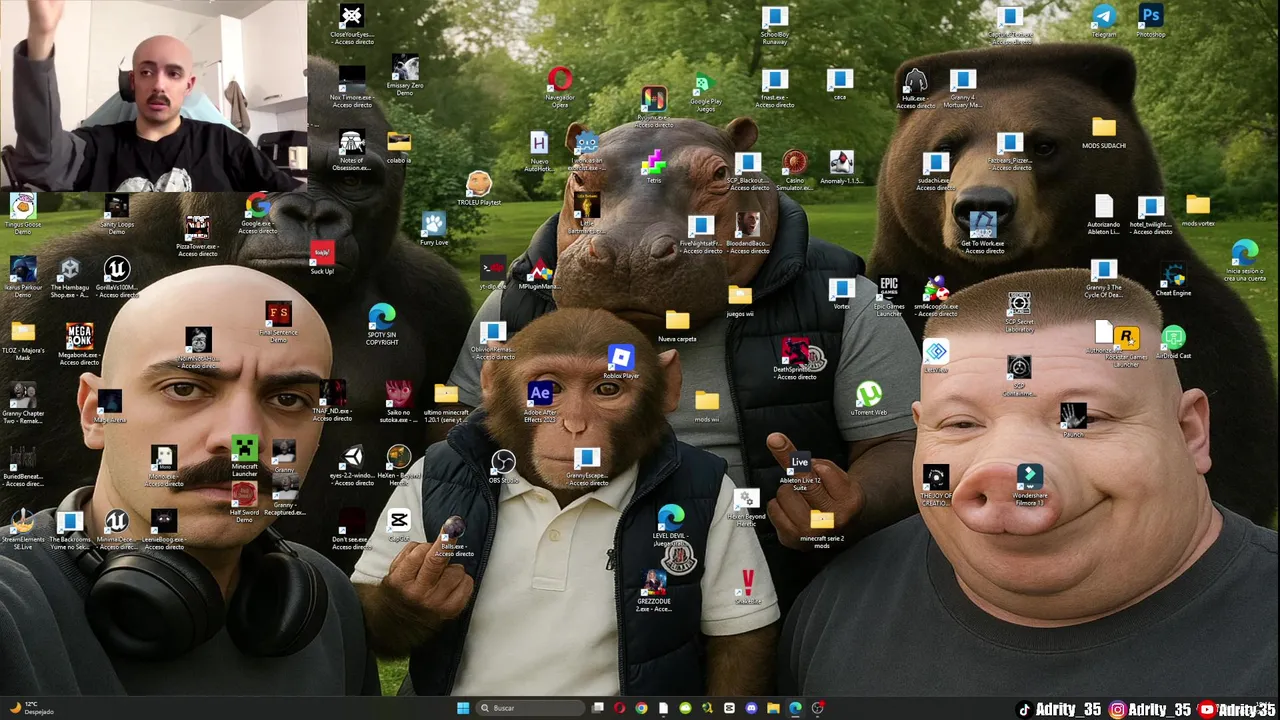Open Rockstar Games Launcher icon
Screen dimensions: 1280x720
point(1126,346)
